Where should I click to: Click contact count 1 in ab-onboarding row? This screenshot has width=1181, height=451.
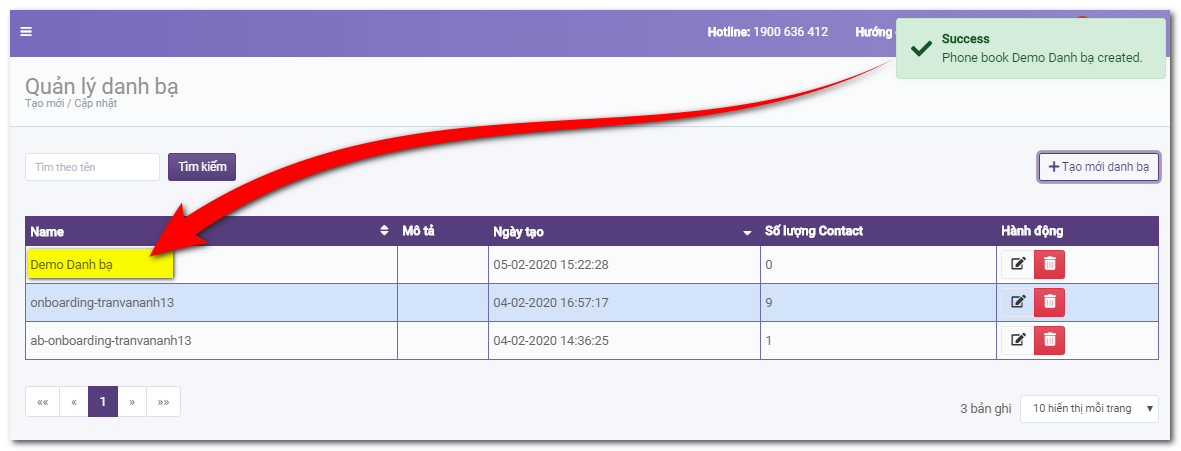click(878, 340)
